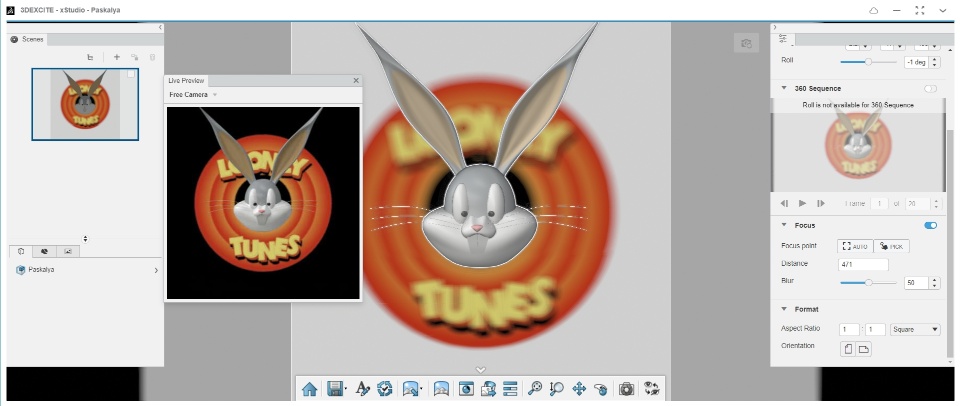This screenshot has height=406, width=960.
Task: Expand bottom toolbar chevron
Action: click(x=481, y=370)
